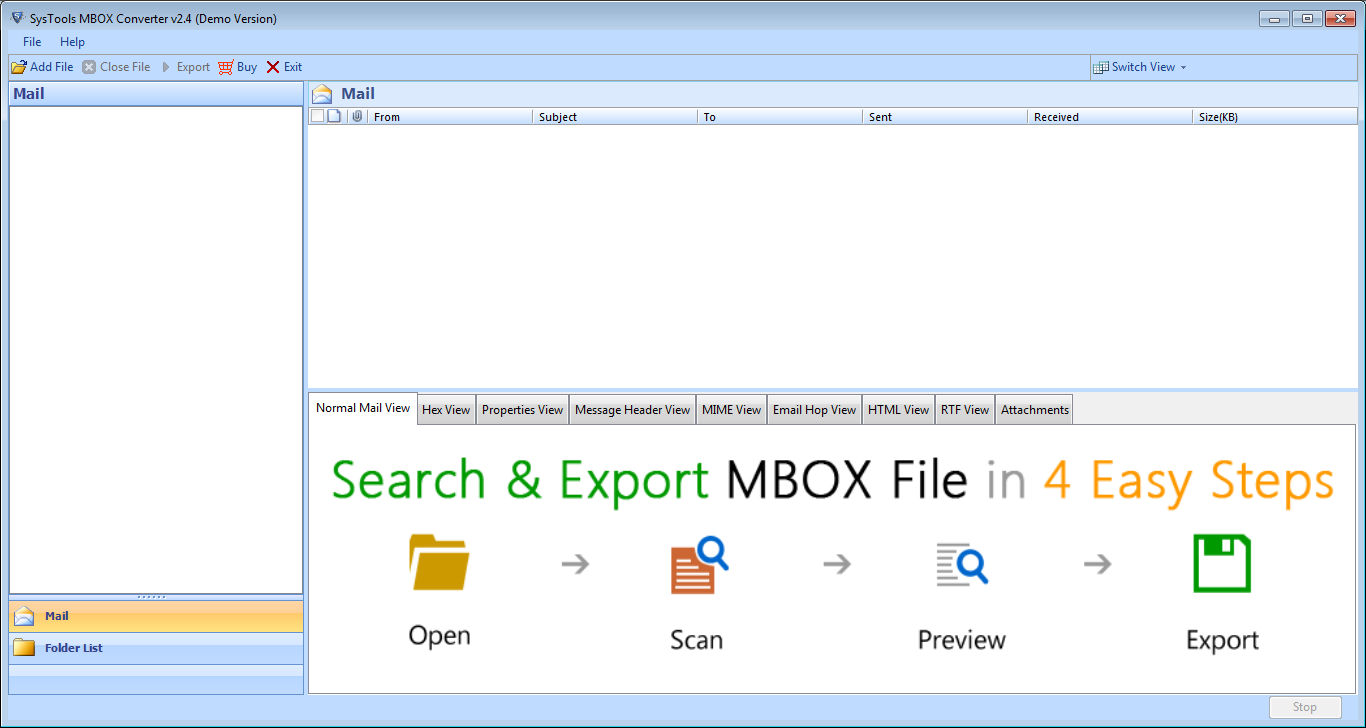The image size is (1366, 728).
Task: Click the dotted splitter grip above the Mail pane
Action: [x=152, y=597]
